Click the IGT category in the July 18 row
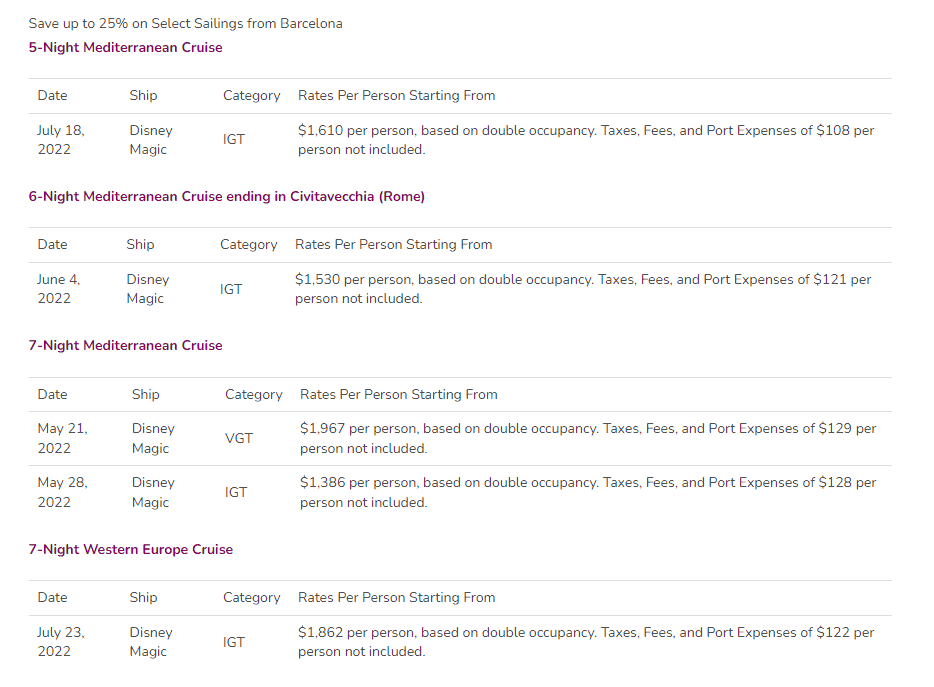The height and width of the screenshot is (687, 934). tap(234, 140)
